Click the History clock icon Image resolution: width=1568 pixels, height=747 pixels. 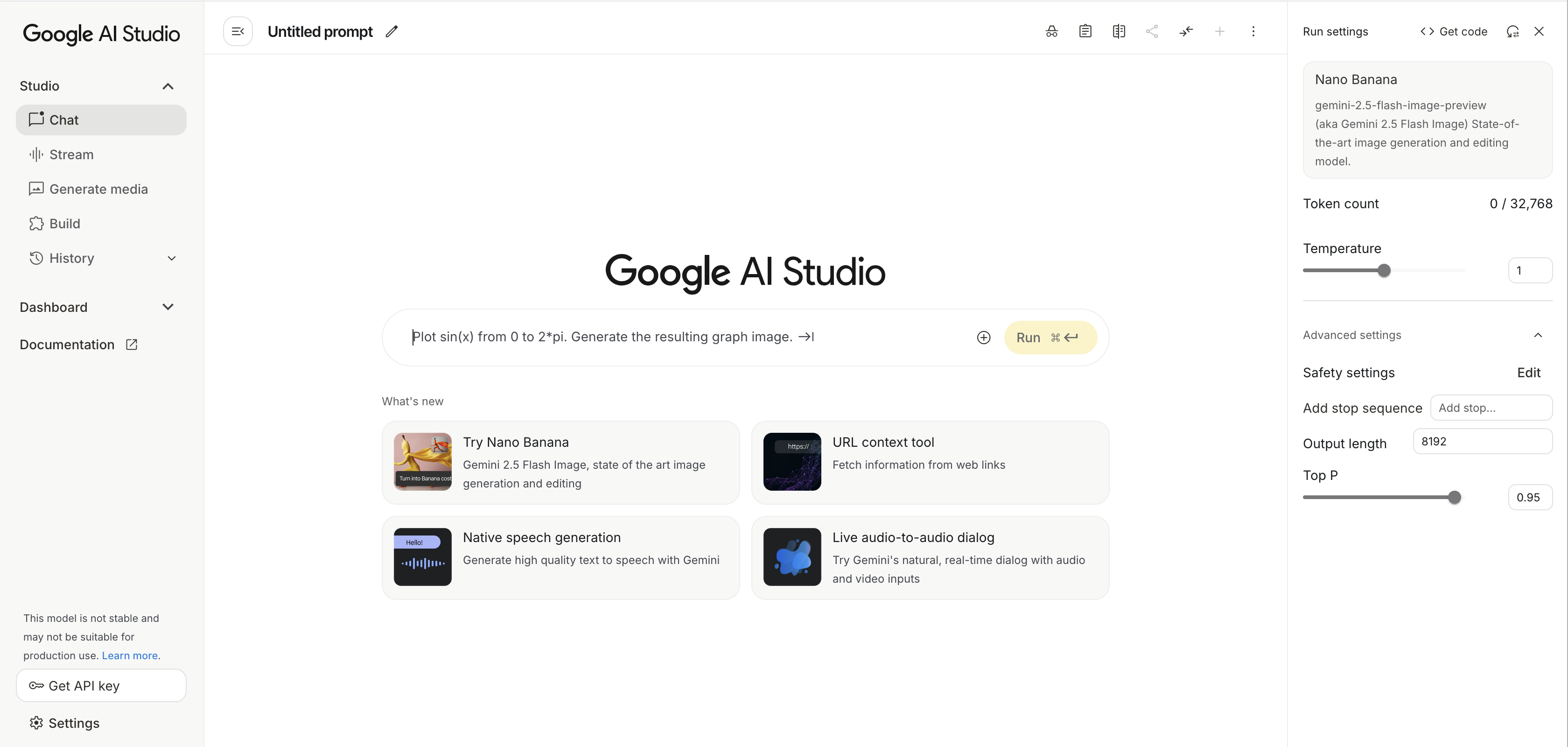(36, 259)
